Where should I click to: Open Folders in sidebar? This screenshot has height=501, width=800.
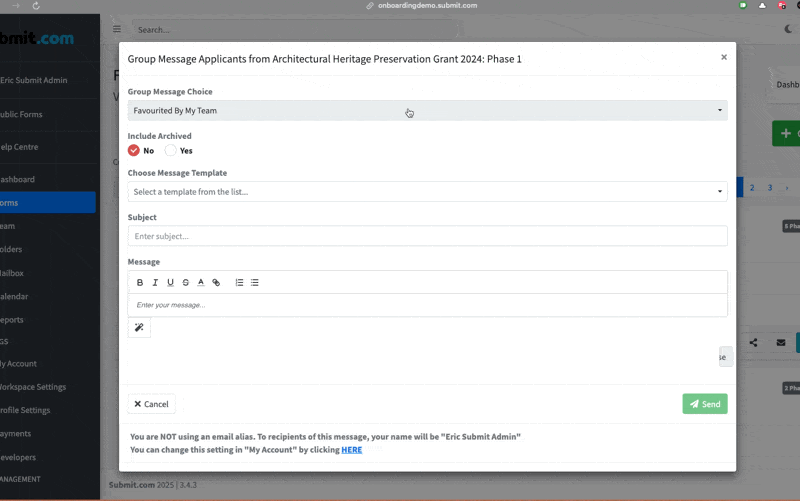click(x=11, y=249)
